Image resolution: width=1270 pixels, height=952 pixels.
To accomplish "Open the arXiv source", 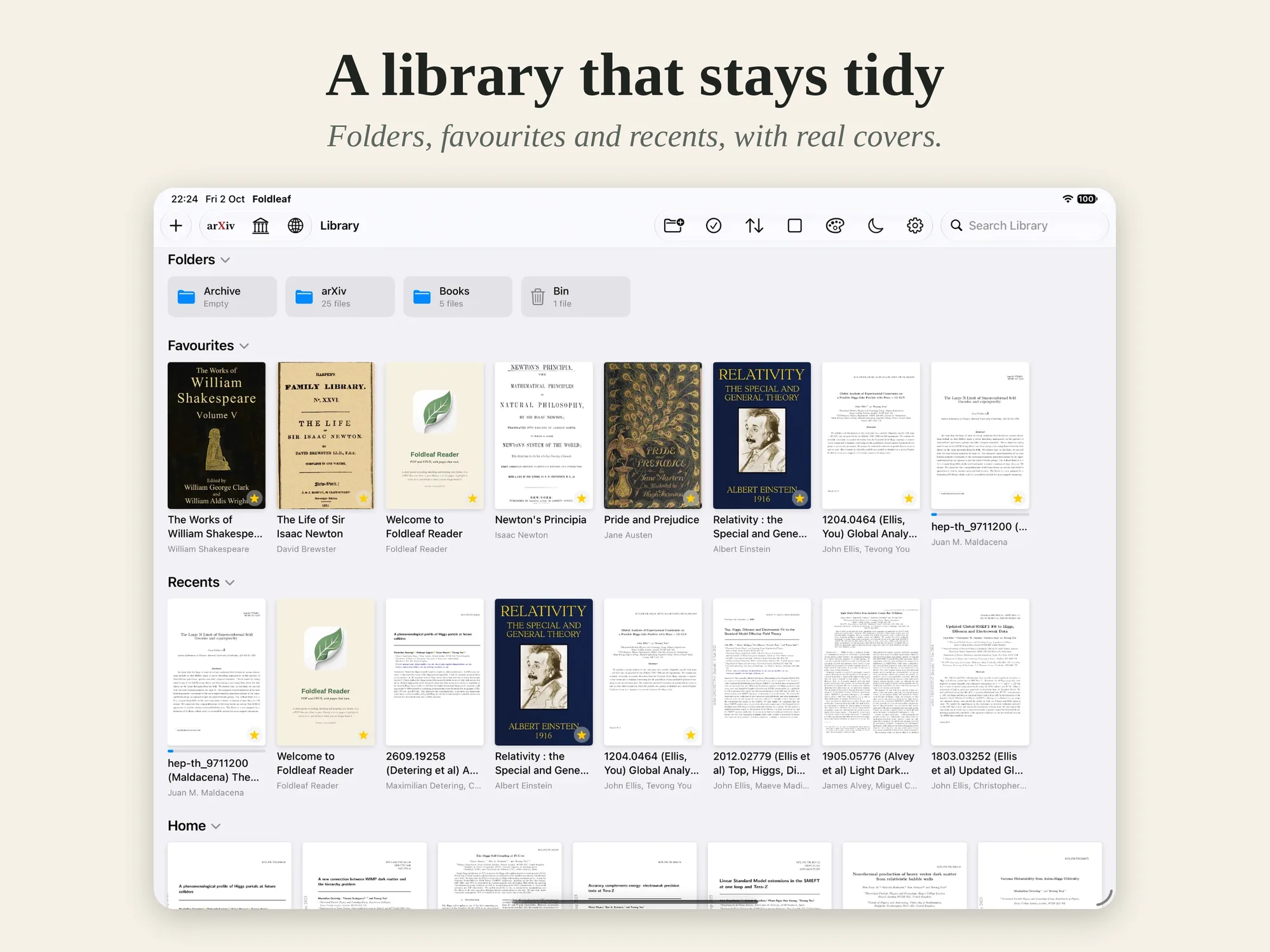I will point(220,225).
